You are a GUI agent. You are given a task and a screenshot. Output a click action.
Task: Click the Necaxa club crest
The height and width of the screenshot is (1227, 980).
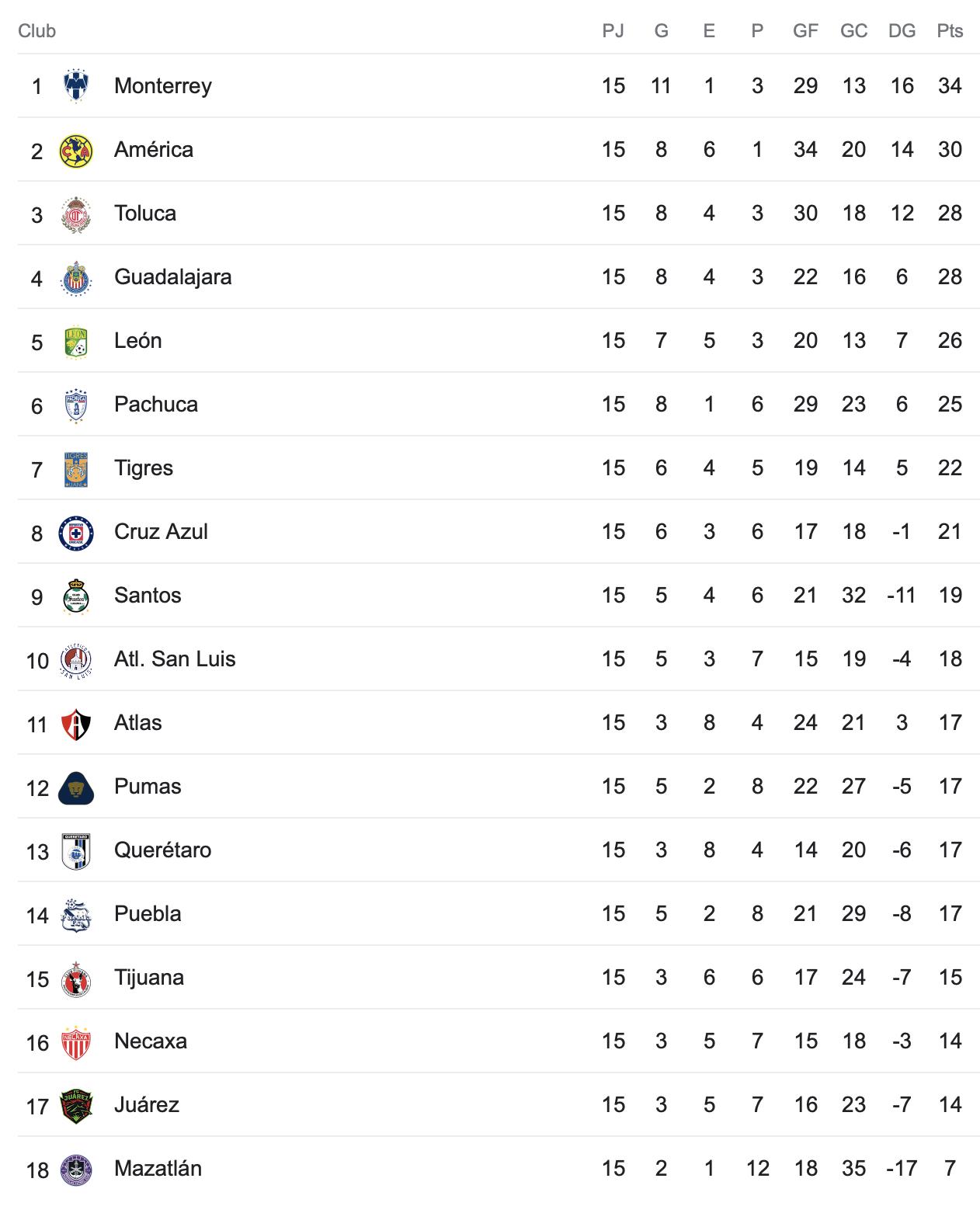tap(76, 1041)
